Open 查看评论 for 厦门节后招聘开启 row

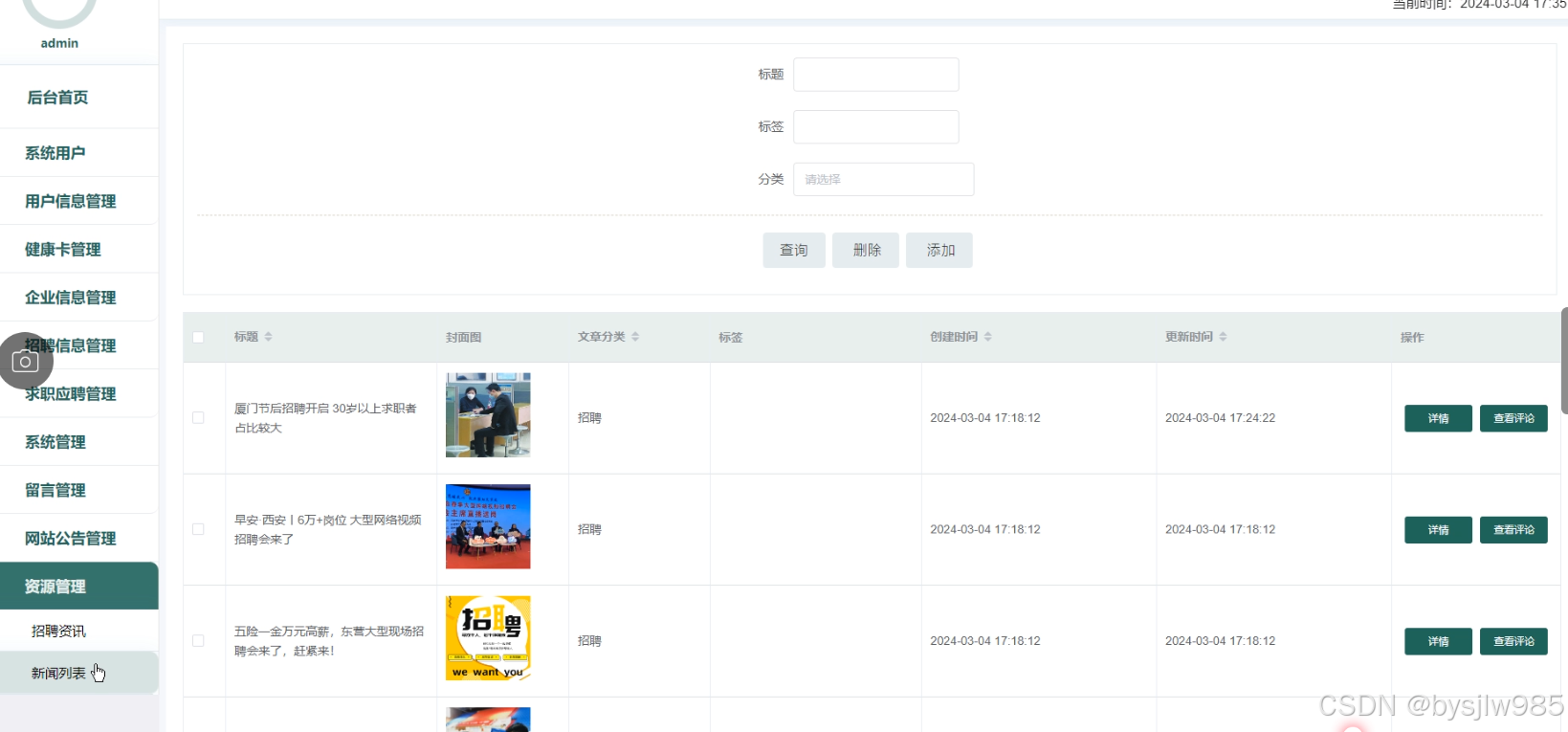pyautogui.click(x=1513, y=418)
